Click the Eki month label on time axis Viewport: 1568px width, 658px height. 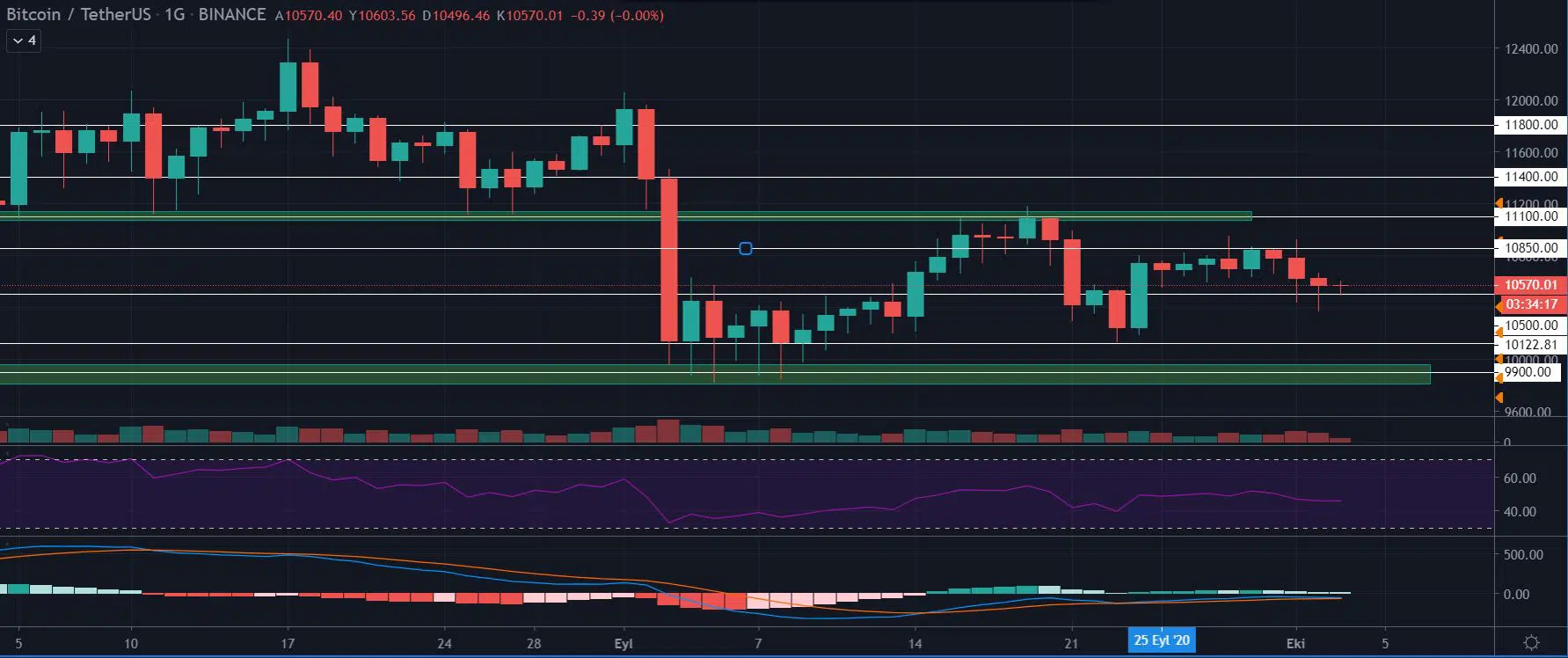tap(1295, 643)
